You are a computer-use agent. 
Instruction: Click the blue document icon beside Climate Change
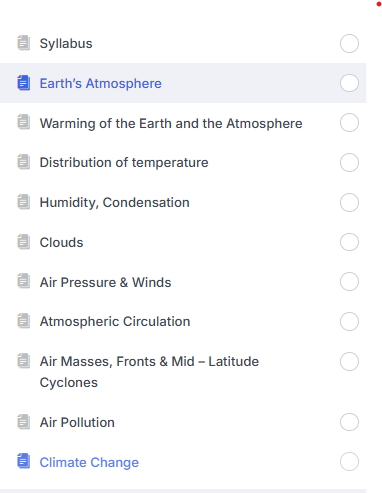24,461
